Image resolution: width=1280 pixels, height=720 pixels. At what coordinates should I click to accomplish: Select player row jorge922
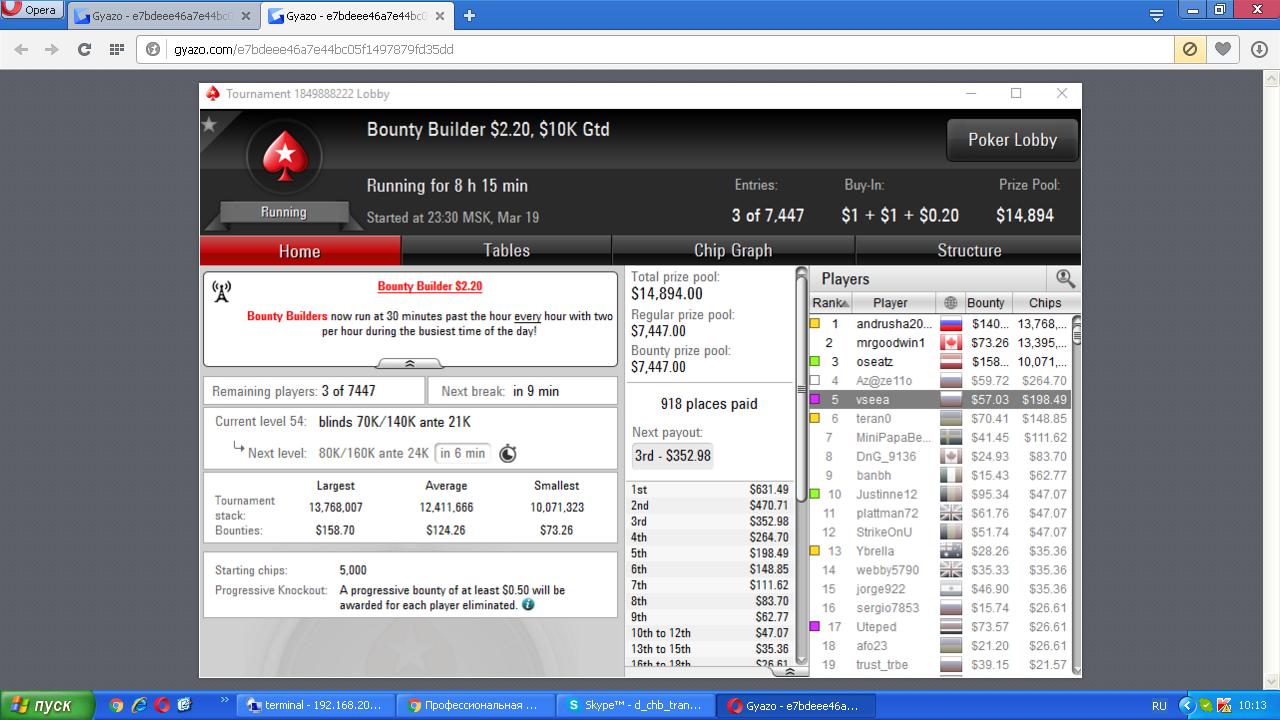point(939,589)
